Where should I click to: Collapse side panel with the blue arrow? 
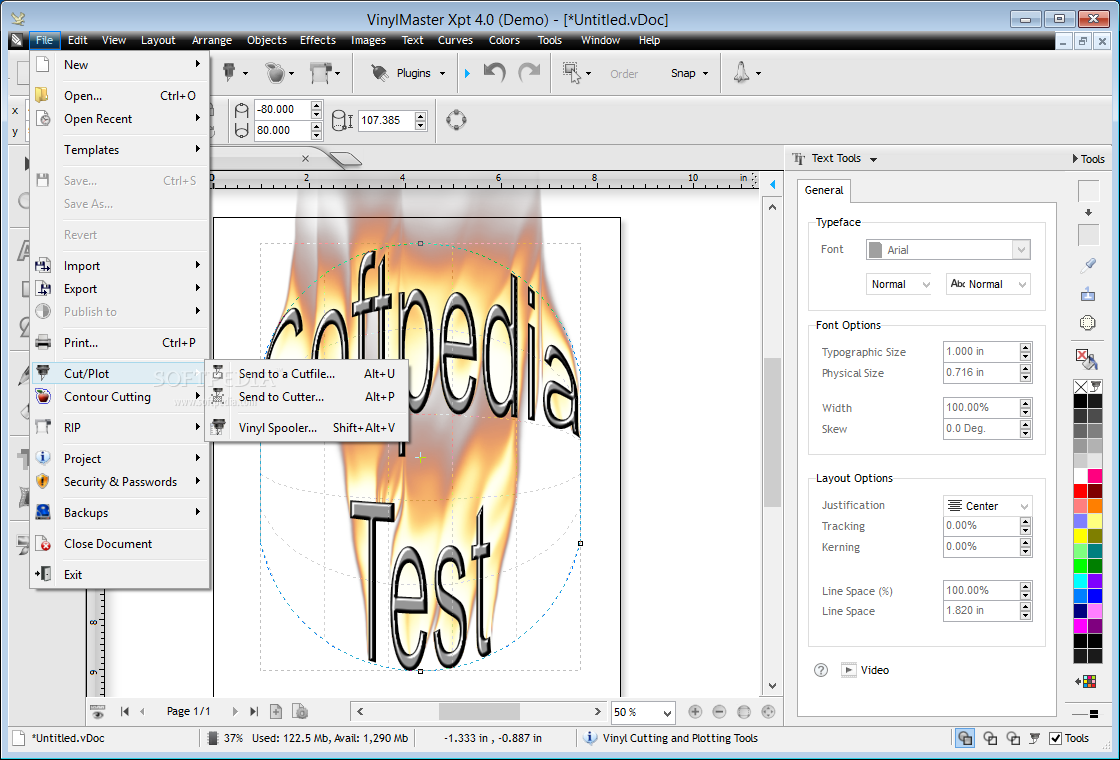click(x=772, y=184)
